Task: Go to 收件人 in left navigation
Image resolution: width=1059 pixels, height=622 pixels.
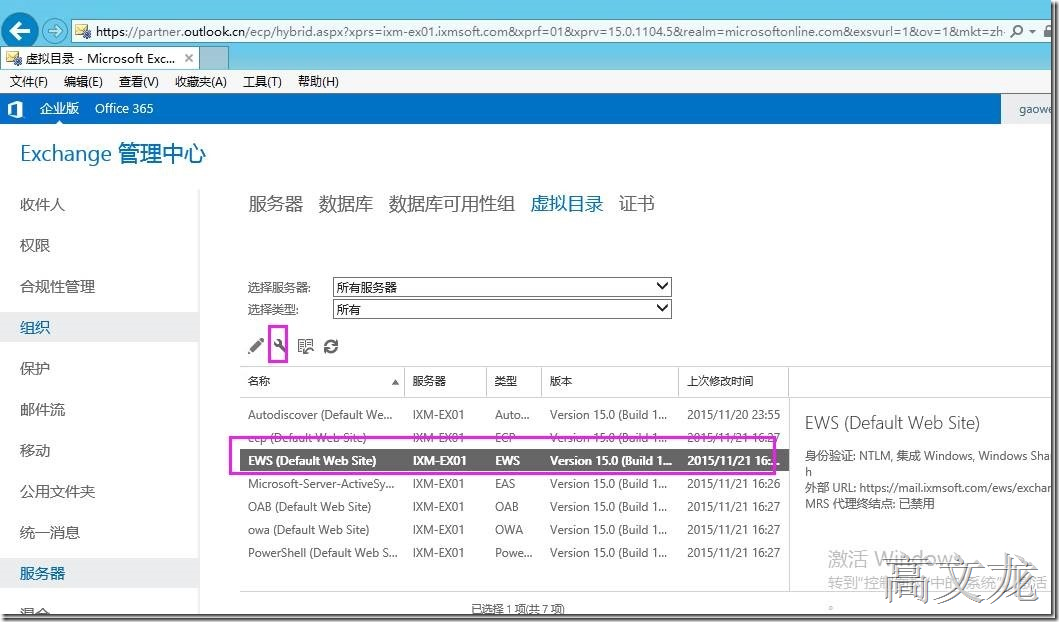Action: click(43, 204)
